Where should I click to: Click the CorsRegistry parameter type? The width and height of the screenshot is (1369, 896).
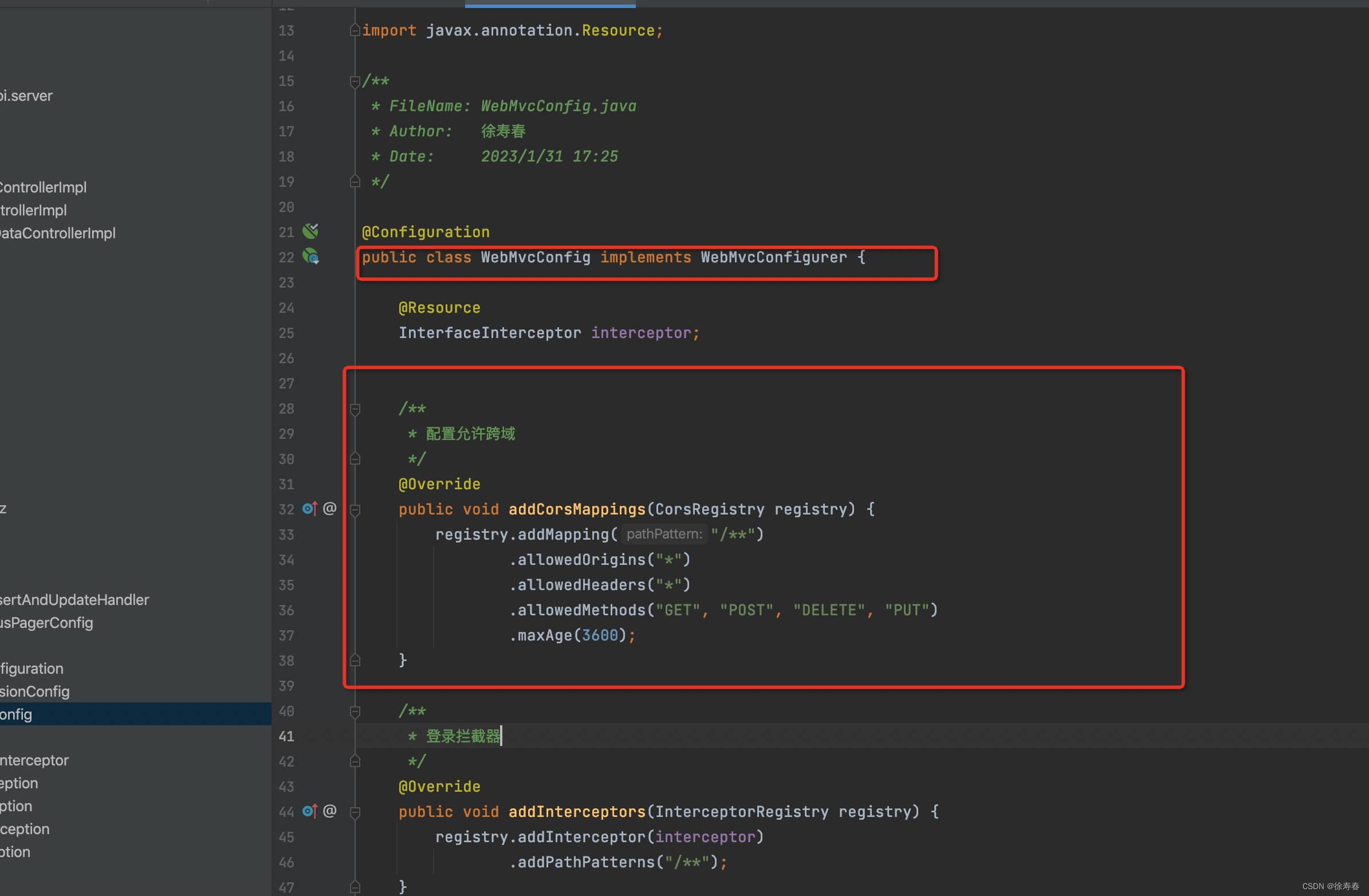(710, 509)
